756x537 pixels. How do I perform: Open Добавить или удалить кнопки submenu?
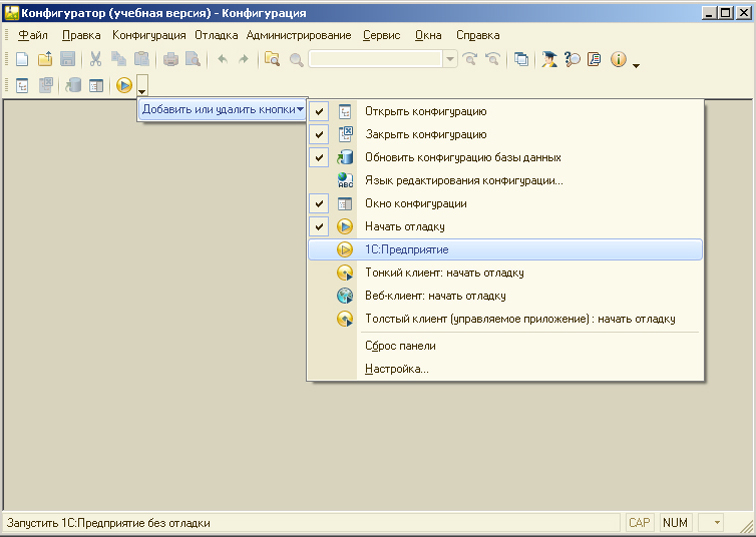pyautogui.click(x=222, y=109)
